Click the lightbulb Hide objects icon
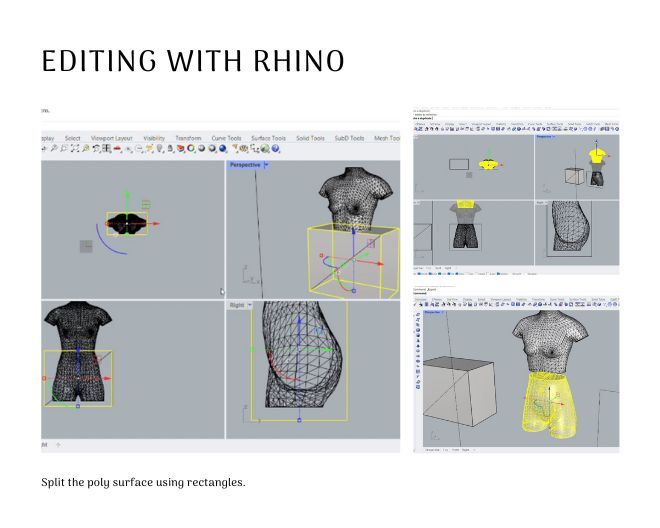The width and height of the screenshot is (660, 528). click(159, 148)
